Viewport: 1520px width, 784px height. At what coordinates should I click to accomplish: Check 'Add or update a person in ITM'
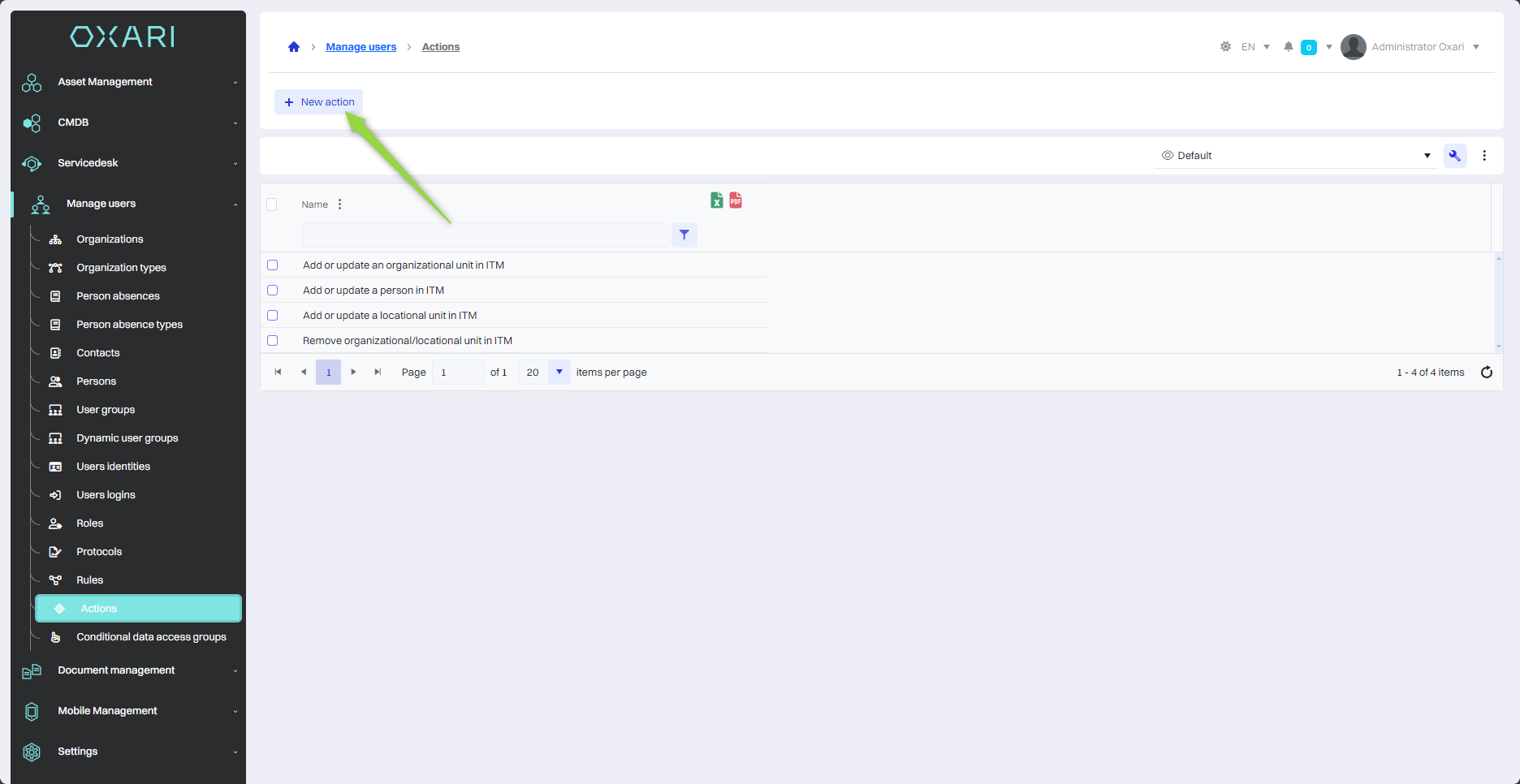pyautogui.click(x=273, y=291)
